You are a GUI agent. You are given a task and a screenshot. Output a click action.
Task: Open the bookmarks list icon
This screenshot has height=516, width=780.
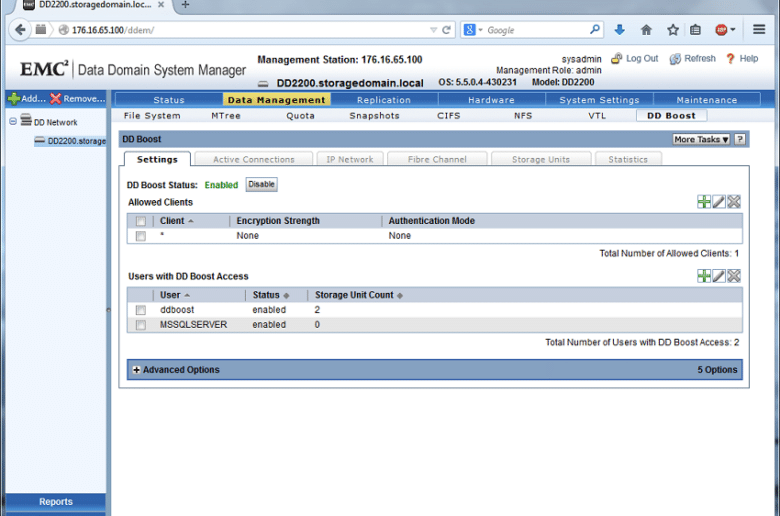(695, 30)
